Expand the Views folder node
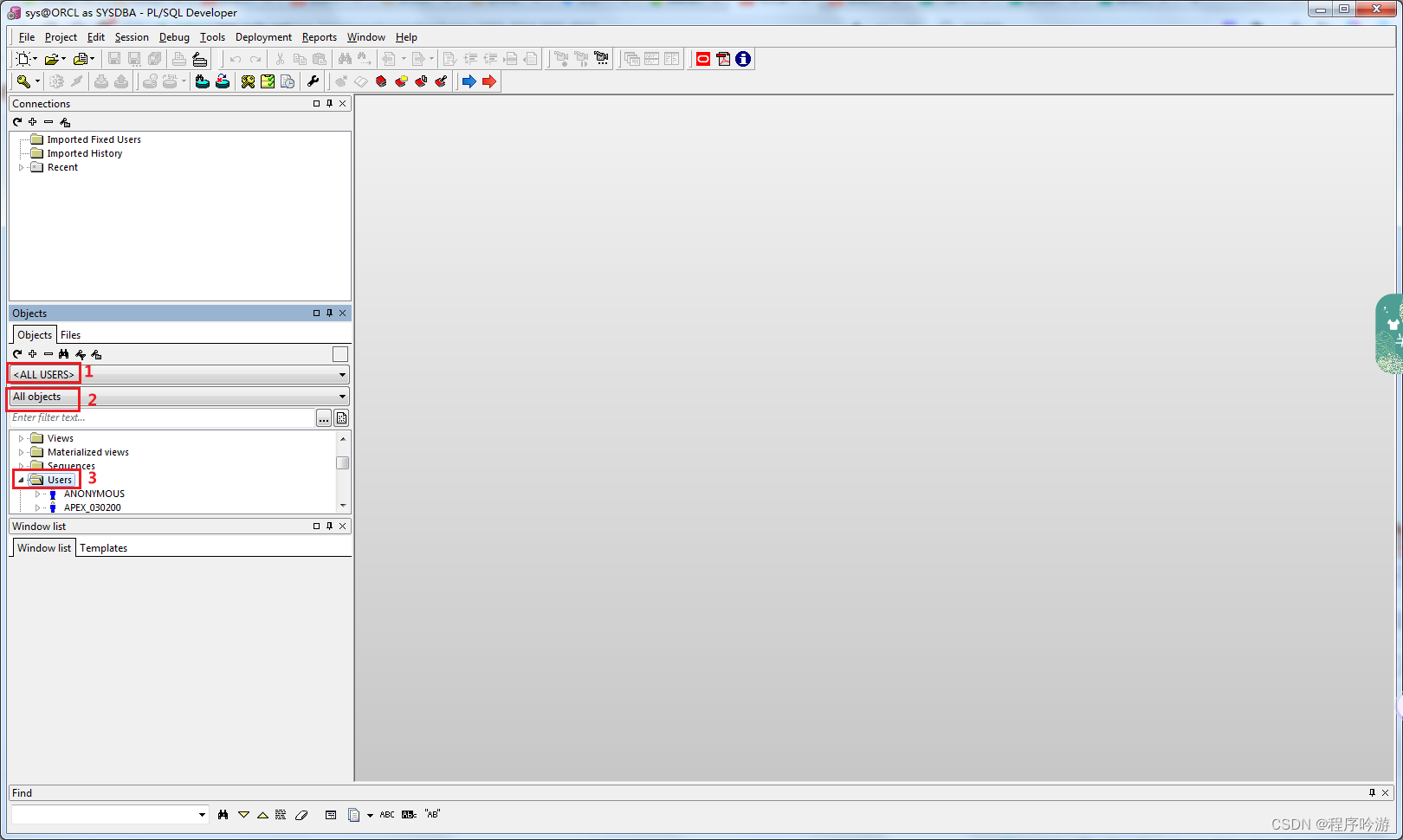The width and height of the screenshot is (1403, 840). pyautogui.click(x=21, y=438)
